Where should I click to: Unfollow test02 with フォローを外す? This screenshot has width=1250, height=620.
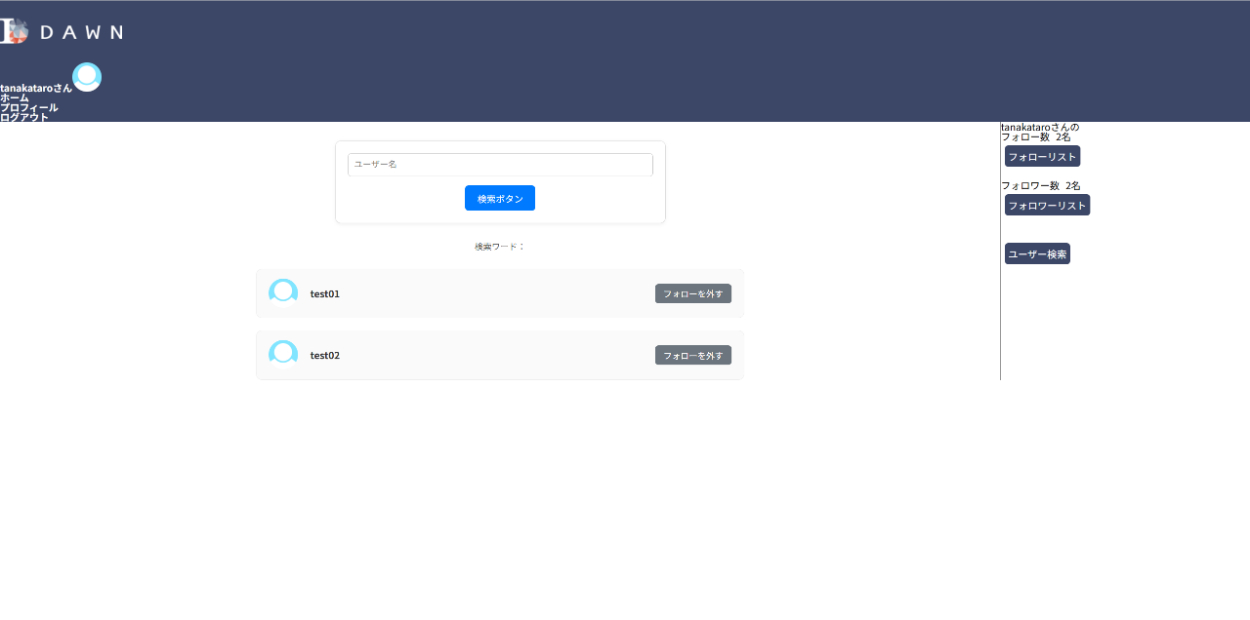tap(693, 356)
